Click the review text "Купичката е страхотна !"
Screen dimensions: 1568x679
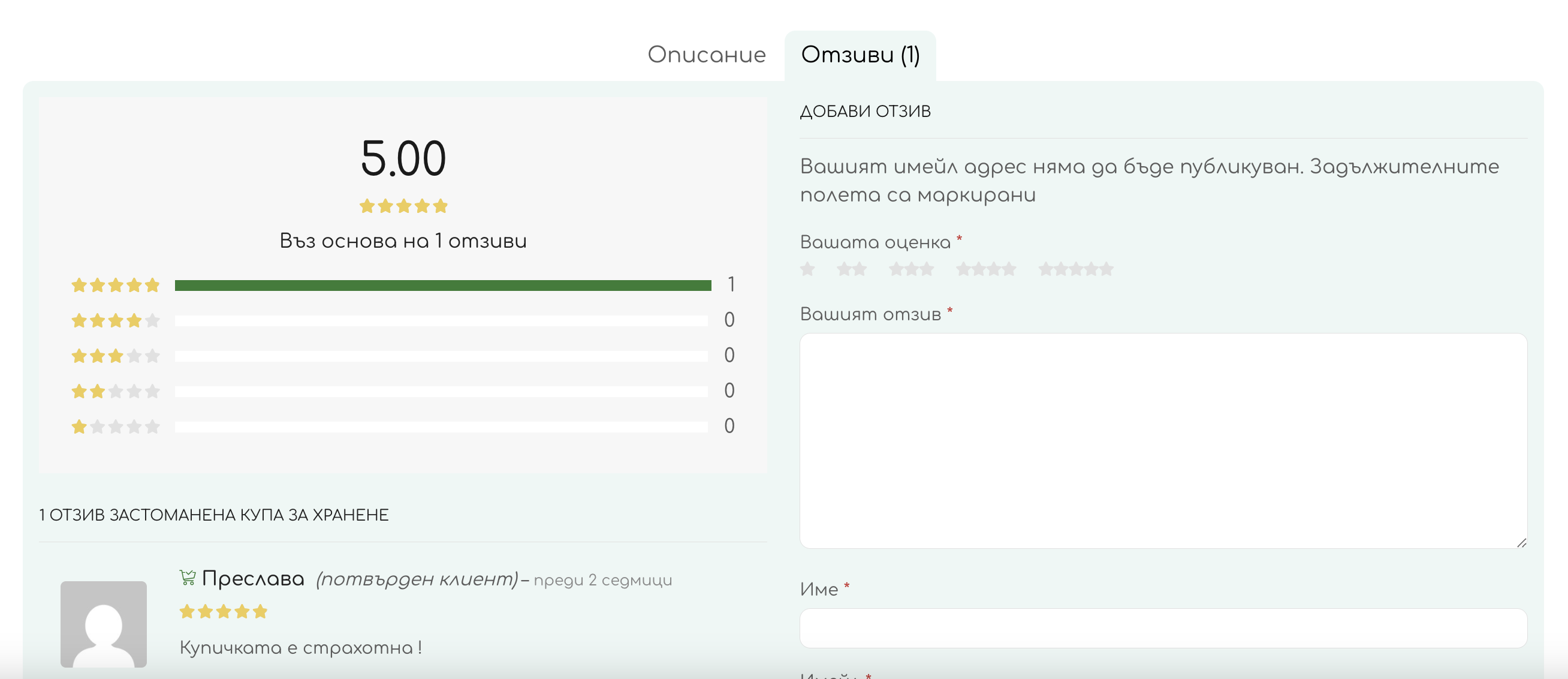[301, 647]
